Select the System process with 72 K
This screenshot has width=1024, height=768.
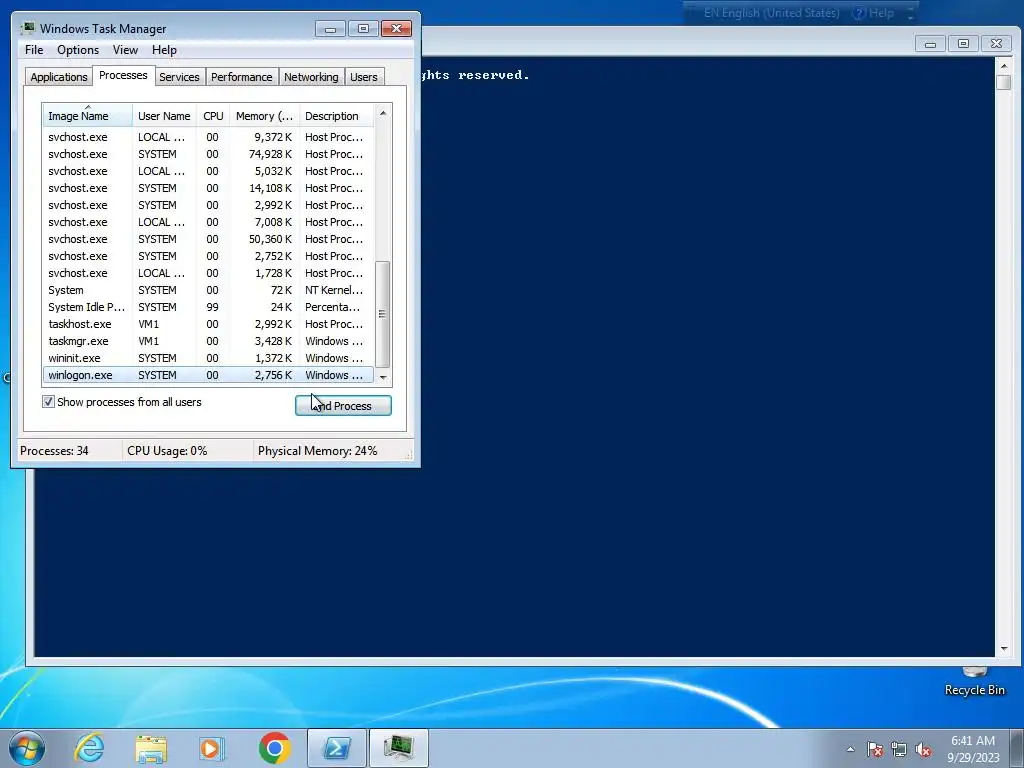pos(208,290)
